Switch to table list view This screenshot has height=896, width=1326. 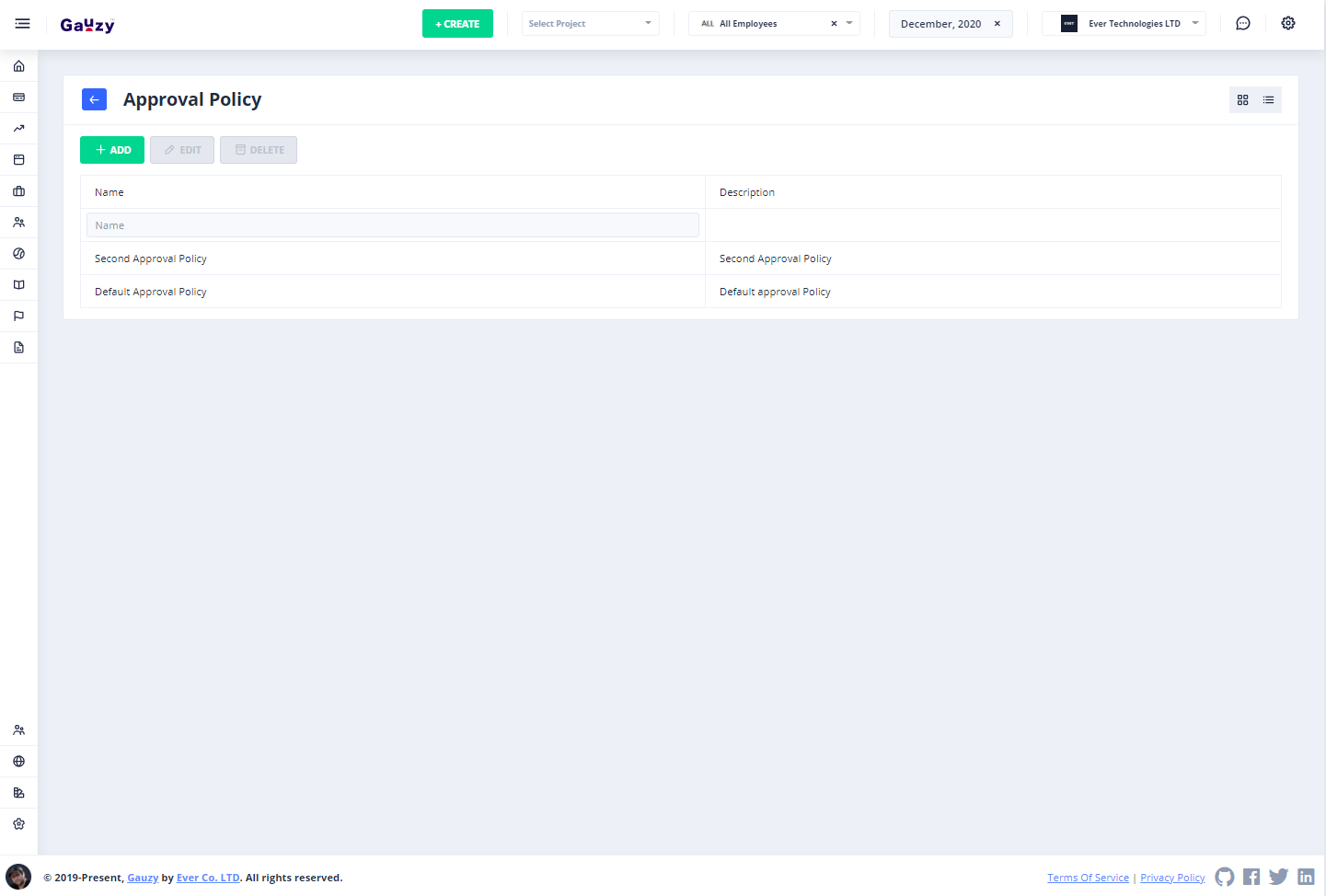tap(1268, 100)
